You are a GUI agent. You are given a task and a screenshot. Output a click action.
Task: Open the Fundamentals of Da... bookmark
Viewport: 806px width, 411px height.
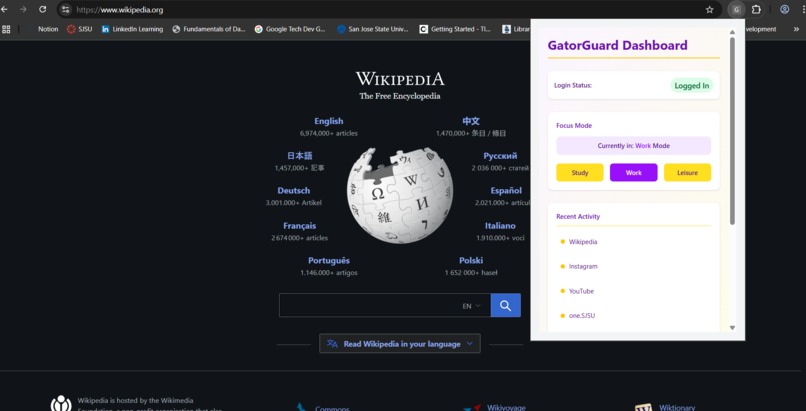point(209,29)
